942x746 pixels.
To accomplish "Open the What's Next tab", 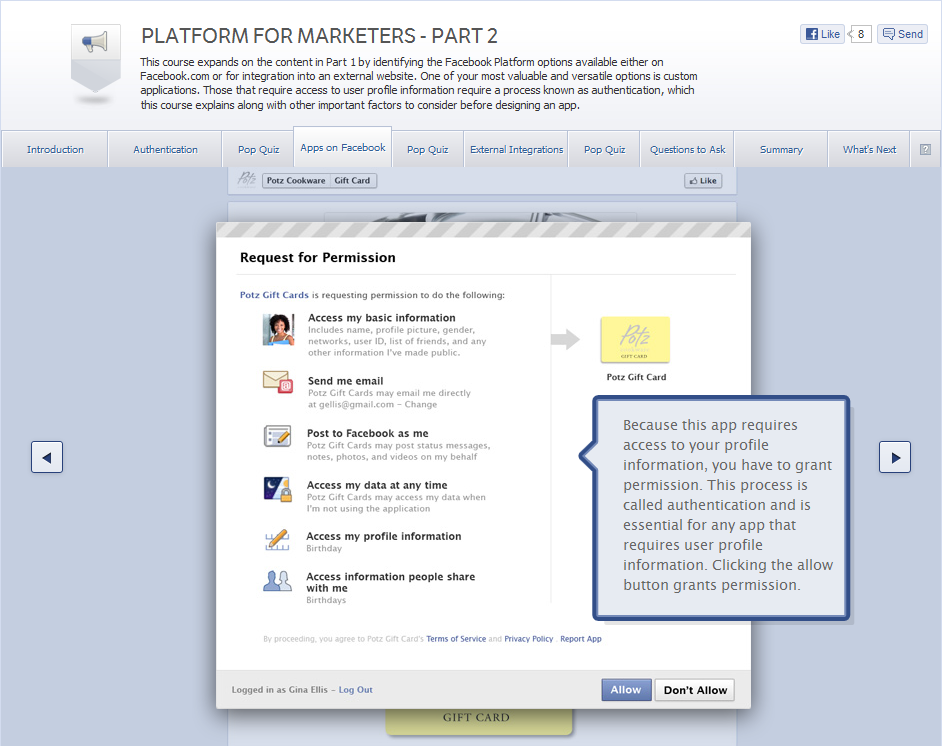I will tap(869, 150).
